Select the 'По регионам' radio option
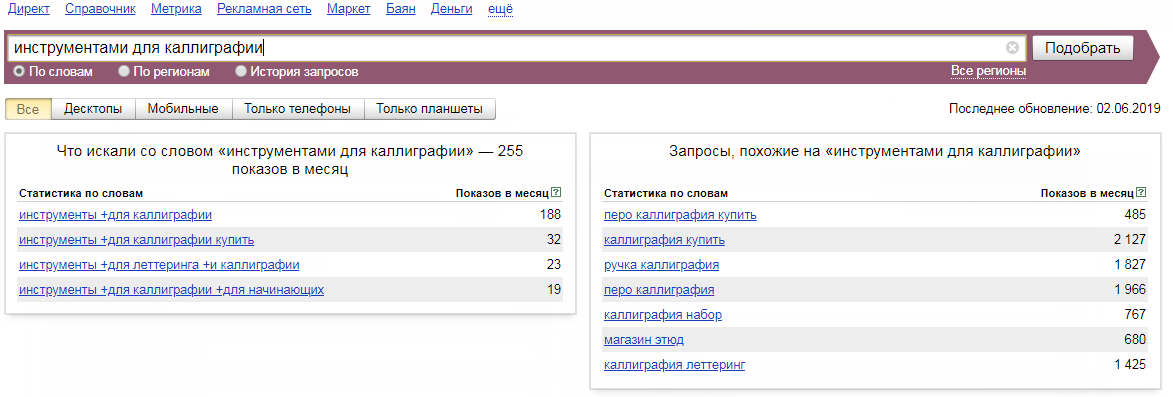The image size is (1173, 397). (124, 72)
